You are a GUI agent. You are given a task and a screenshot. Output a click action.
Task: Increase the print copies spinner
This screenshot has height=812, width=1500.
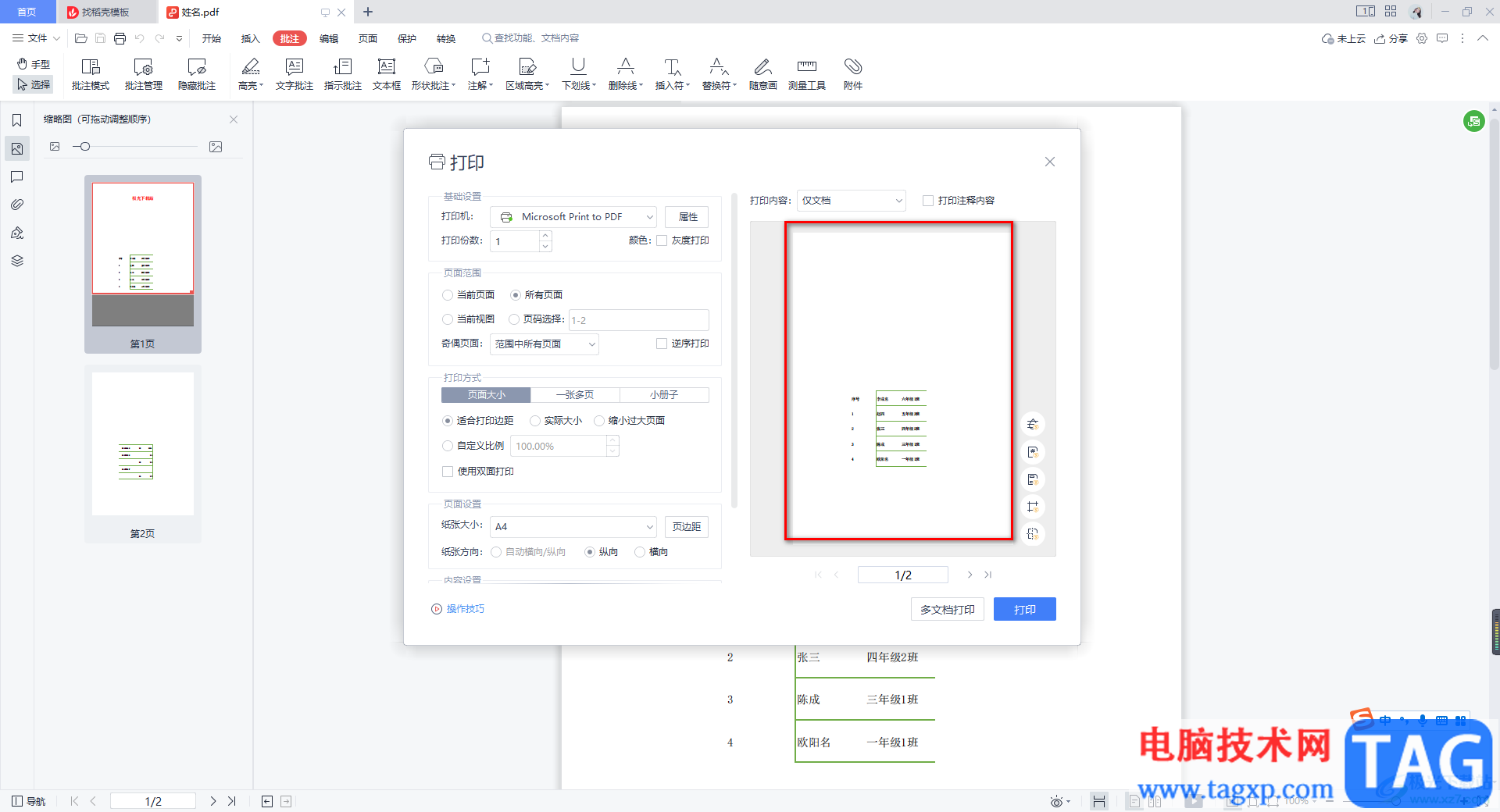coord(545,235)
